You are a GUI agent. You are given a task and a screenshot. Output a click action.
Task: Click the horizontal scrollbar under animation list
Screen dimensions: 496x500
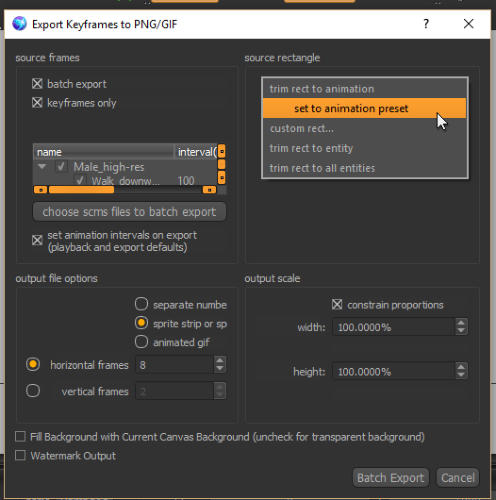(x=125, y=190)
